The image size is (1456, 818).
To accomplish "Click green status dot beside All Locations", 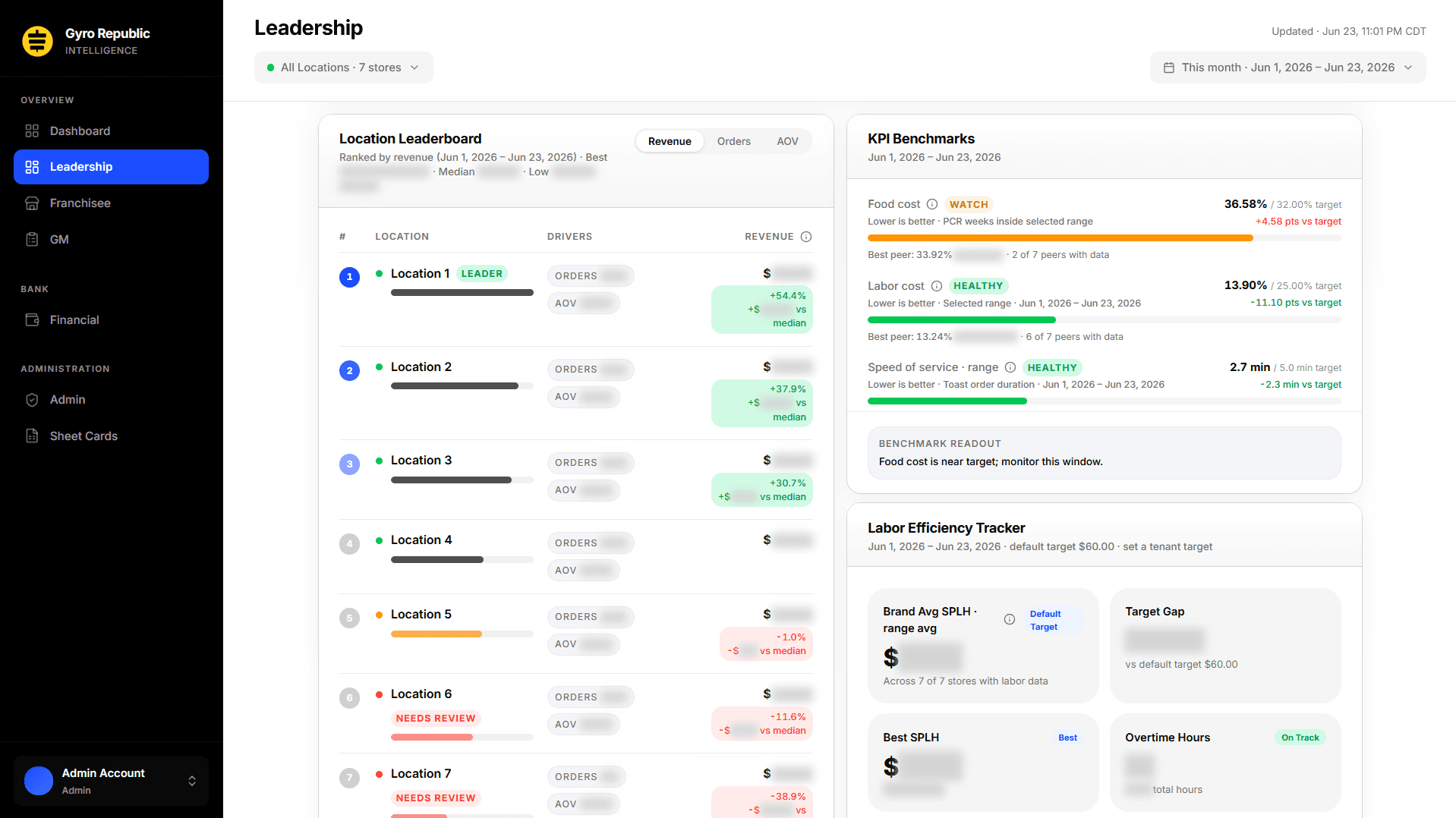I will pyautogui.click(x=270, y=68).
